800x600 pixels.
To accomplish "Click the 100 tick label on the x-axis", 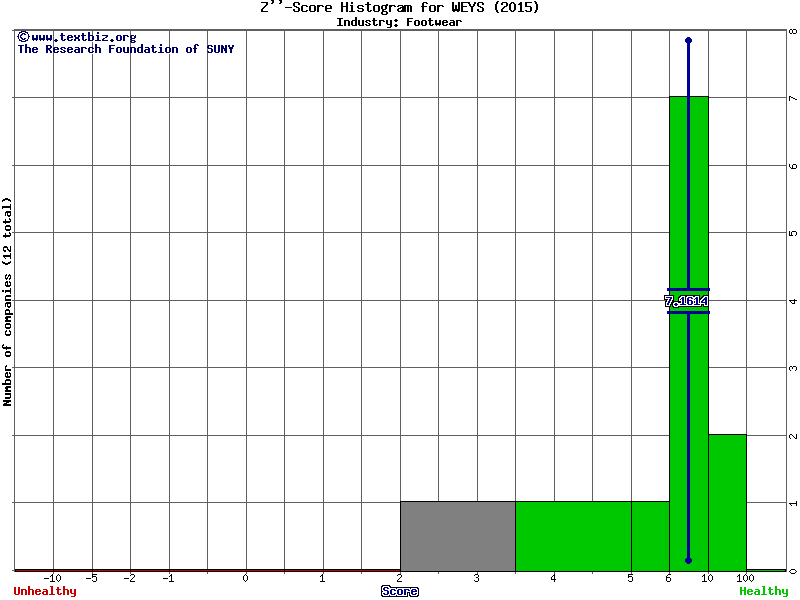I will pyautogui.click(x=746, y=578).
